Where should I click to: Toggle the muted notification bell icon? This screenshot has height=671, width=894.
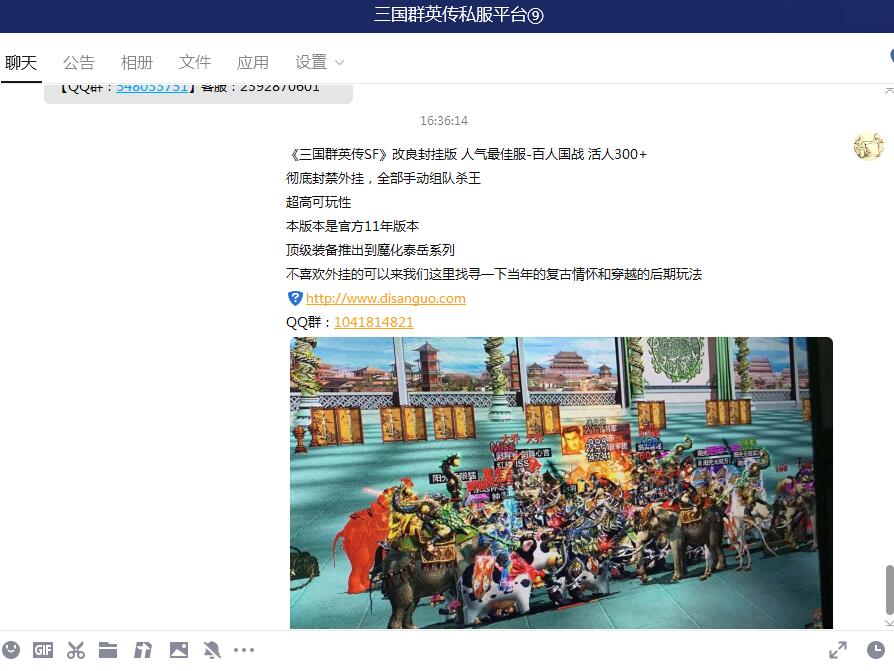(x=212, y=650)
